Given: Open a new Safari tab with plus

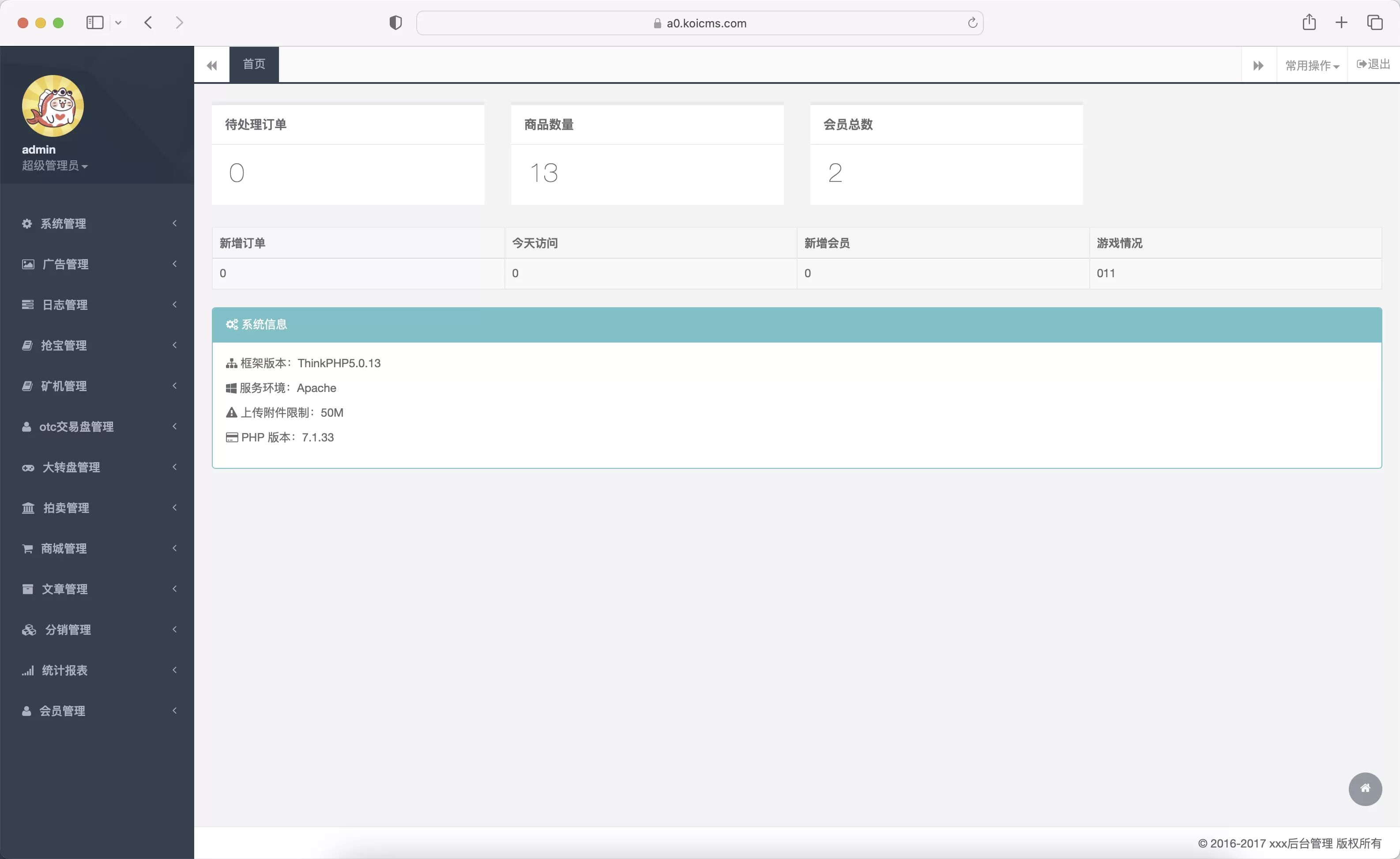Looking at the screenshot, I should (x=1341, y=23).
